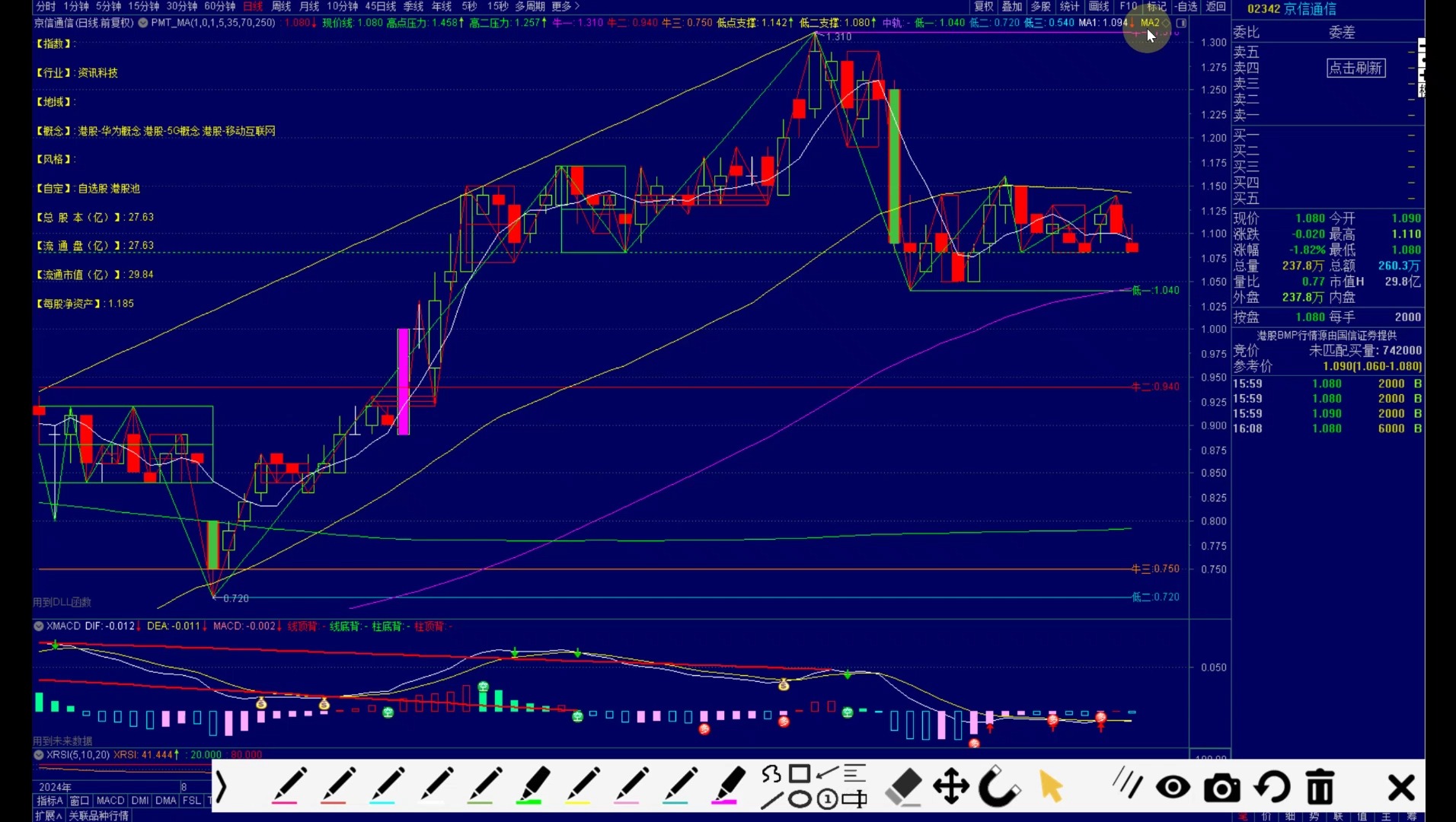Open the XMACD indicator dropdown circle
Screen dimensions: 1456x822
39,626
